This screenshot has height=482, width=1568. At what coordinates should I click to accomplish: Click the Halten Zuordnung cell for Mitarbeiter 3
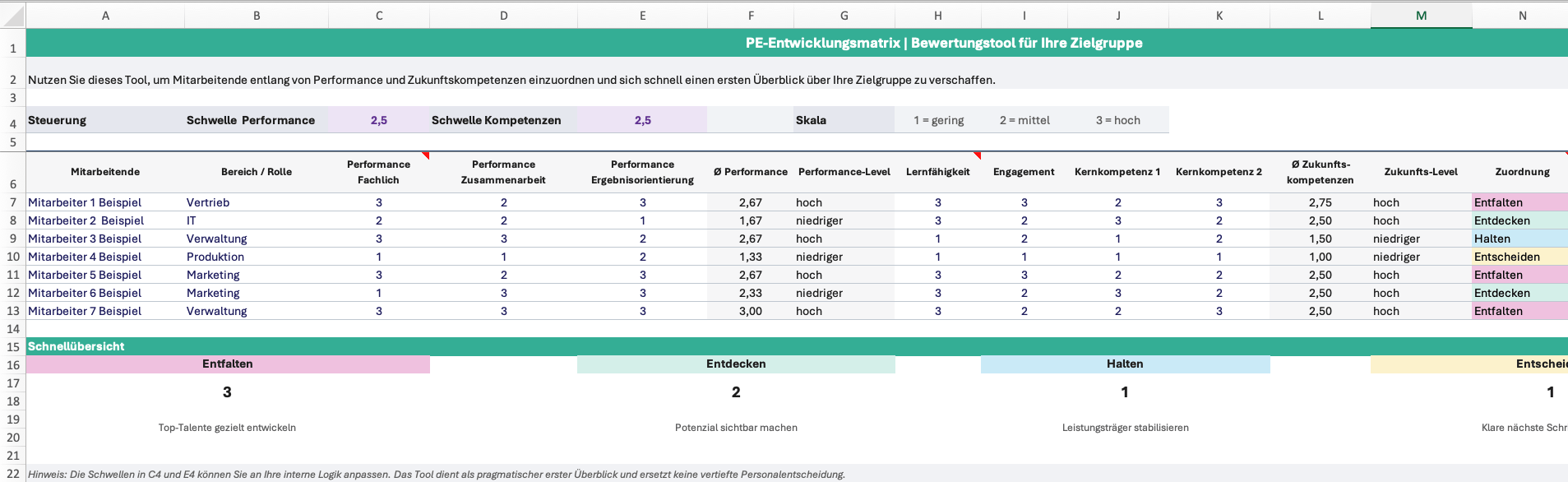coord(1520,239)
